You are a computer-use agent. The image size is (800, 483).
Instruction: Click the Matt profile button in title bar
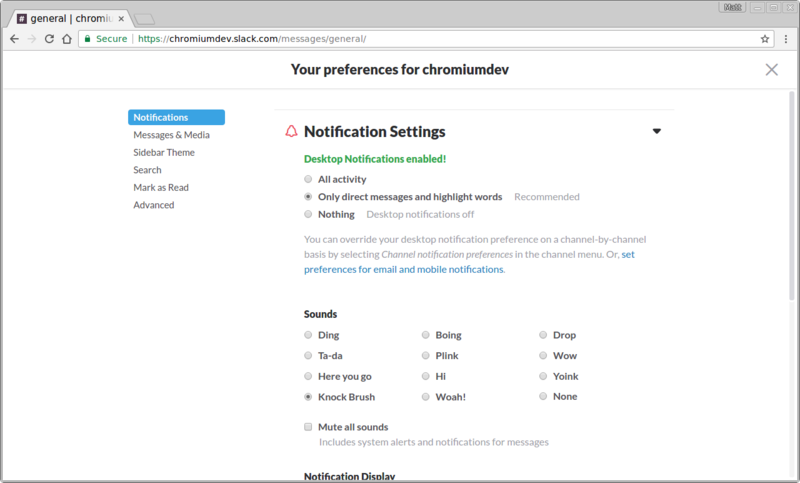(x=733, y=7)
